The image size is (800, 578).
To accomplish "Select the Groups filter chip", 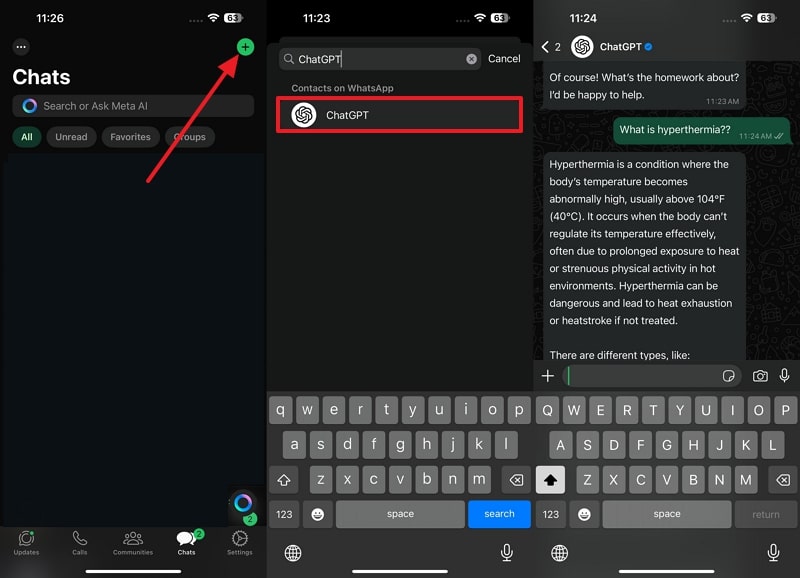I will point(189,137).
